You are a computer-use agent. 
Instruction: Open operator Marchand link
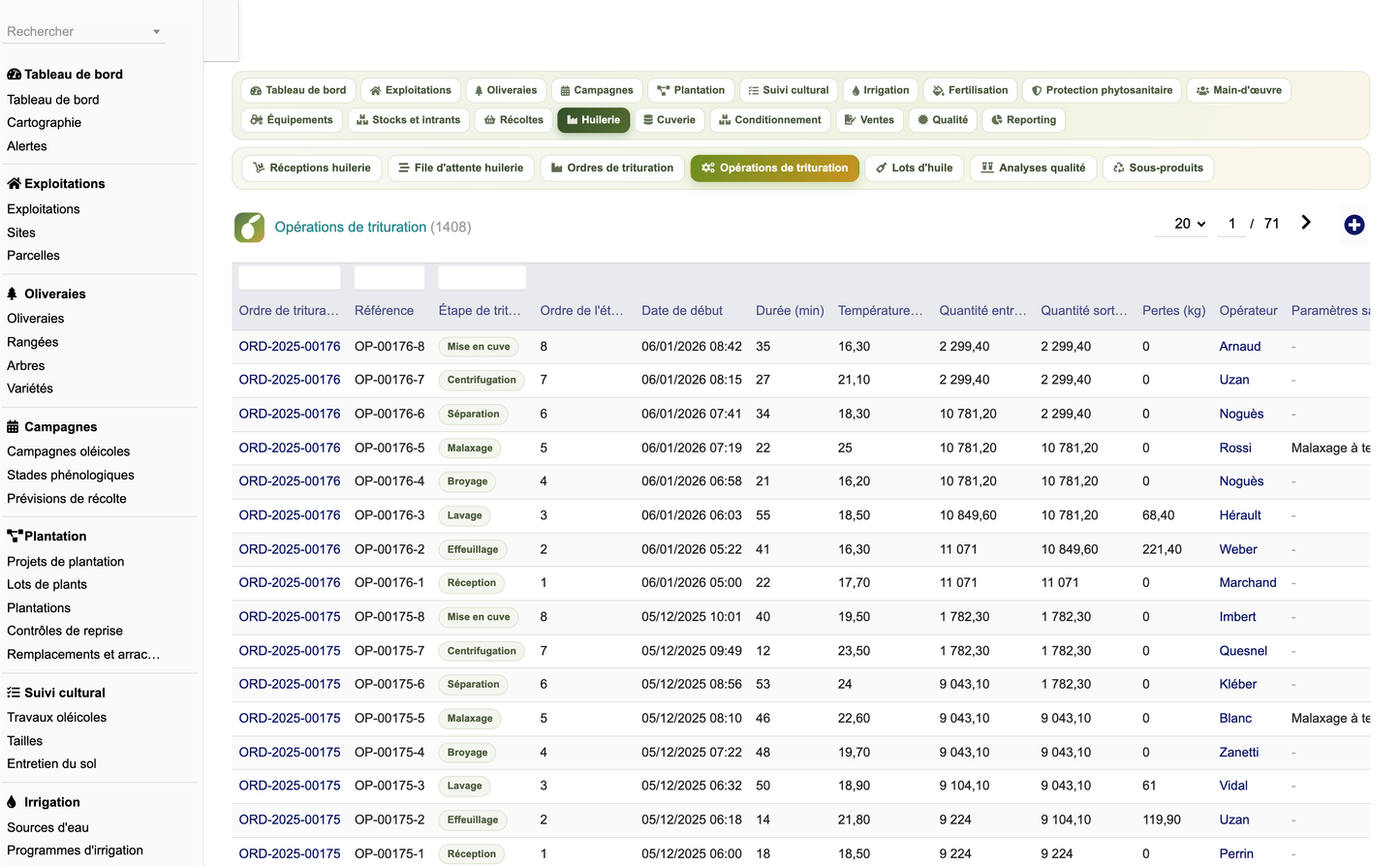[1248, 583]
